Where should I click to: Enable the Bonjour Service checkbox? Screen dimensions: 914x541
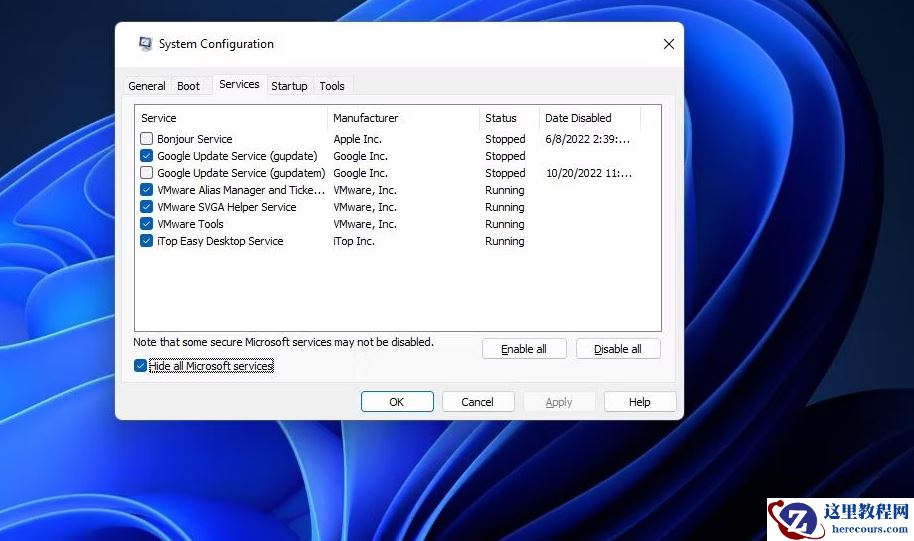pos(146,139)
